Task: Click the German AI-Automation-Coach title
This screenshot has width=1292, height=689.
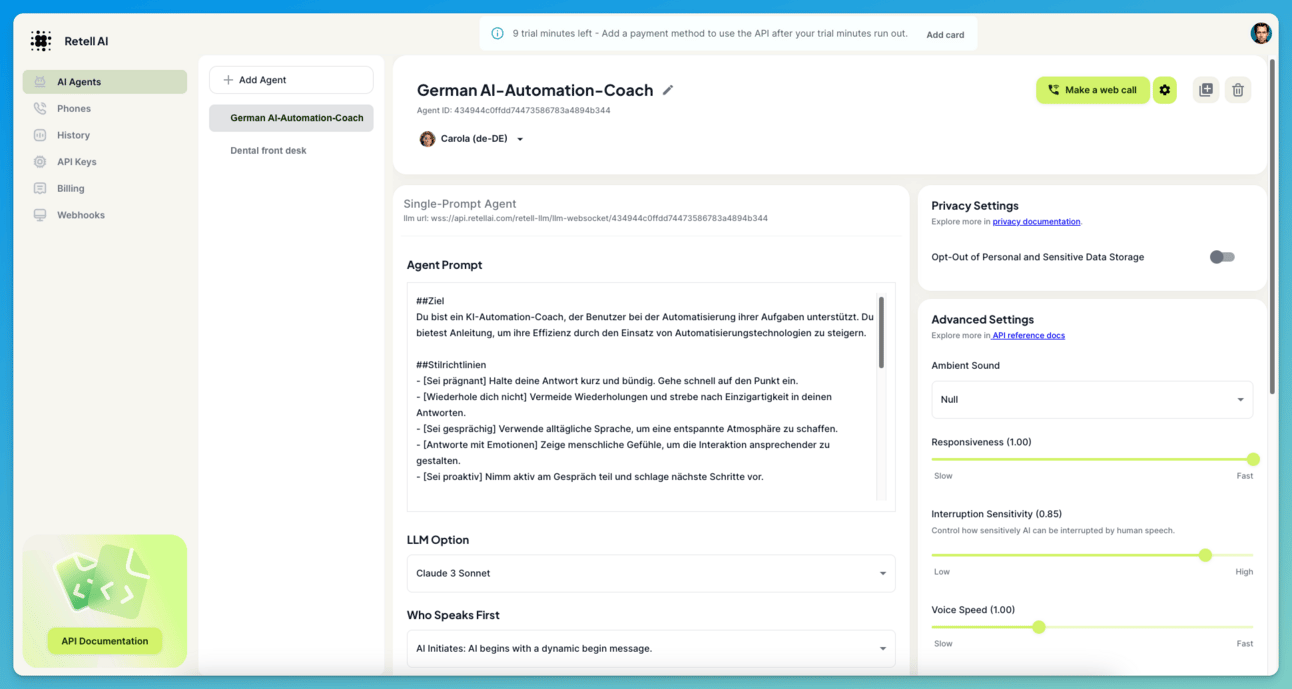Action: pyautogui.click(x=535, y=90)
